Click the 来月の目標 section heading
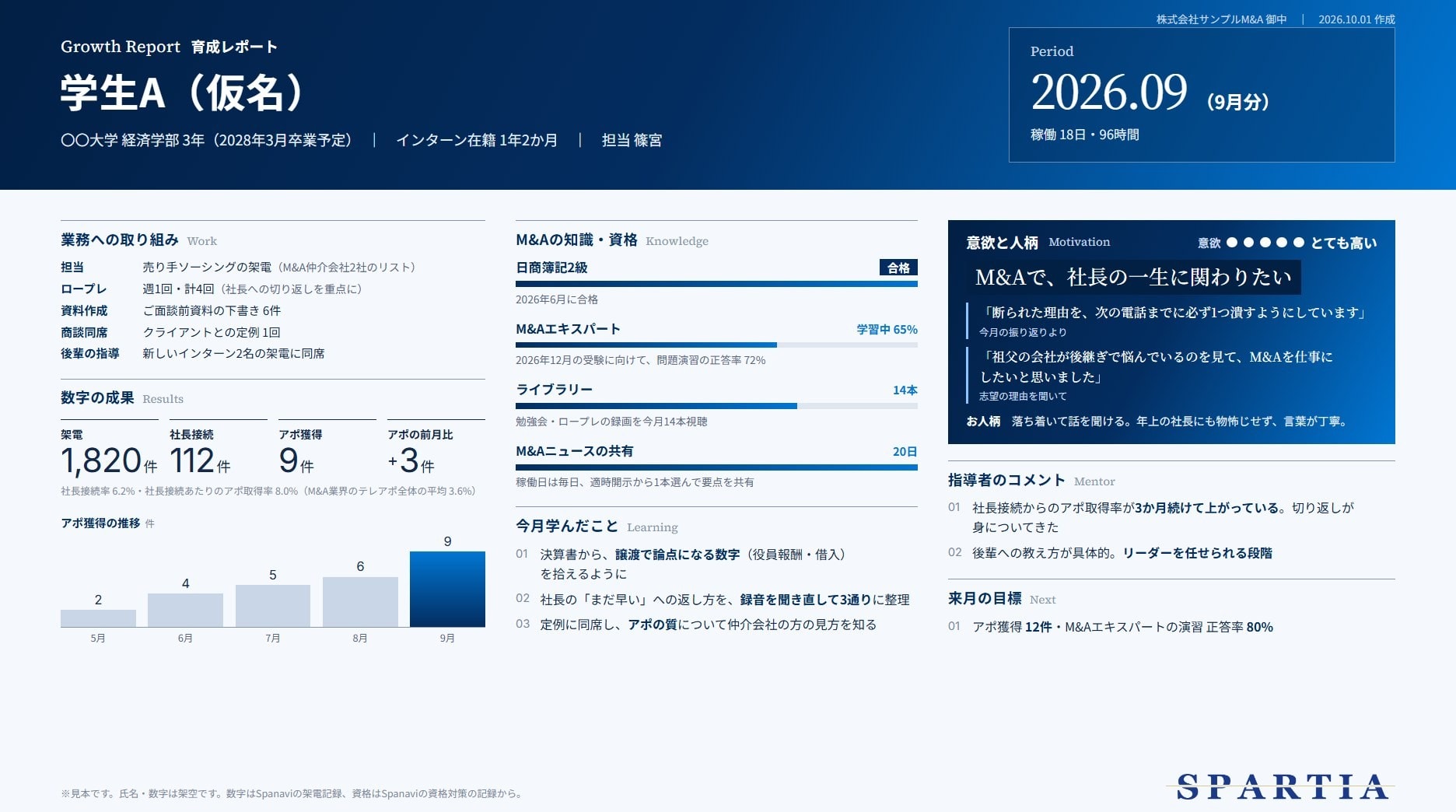Image resolution: width=1456 pixels, height=812 pixels. 985,598
